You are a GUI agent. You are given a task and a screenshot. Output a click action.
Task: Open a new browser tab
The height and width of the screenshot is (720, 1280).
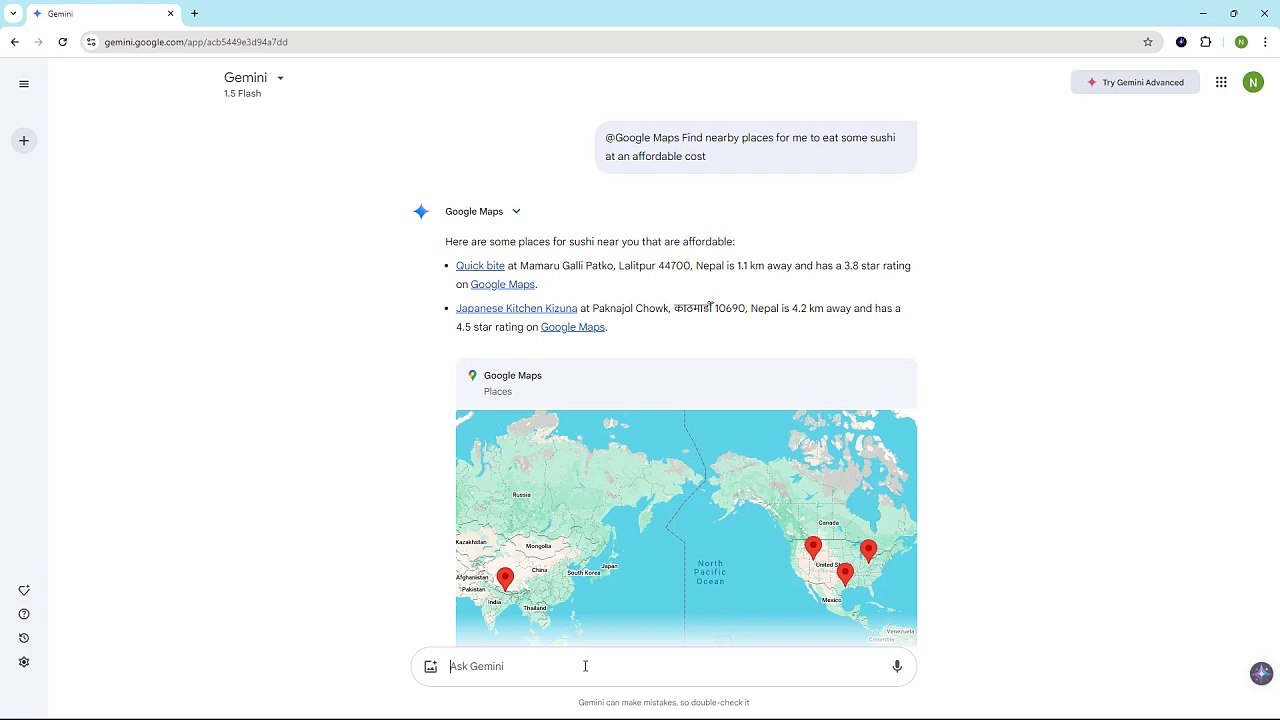[194, 14]
